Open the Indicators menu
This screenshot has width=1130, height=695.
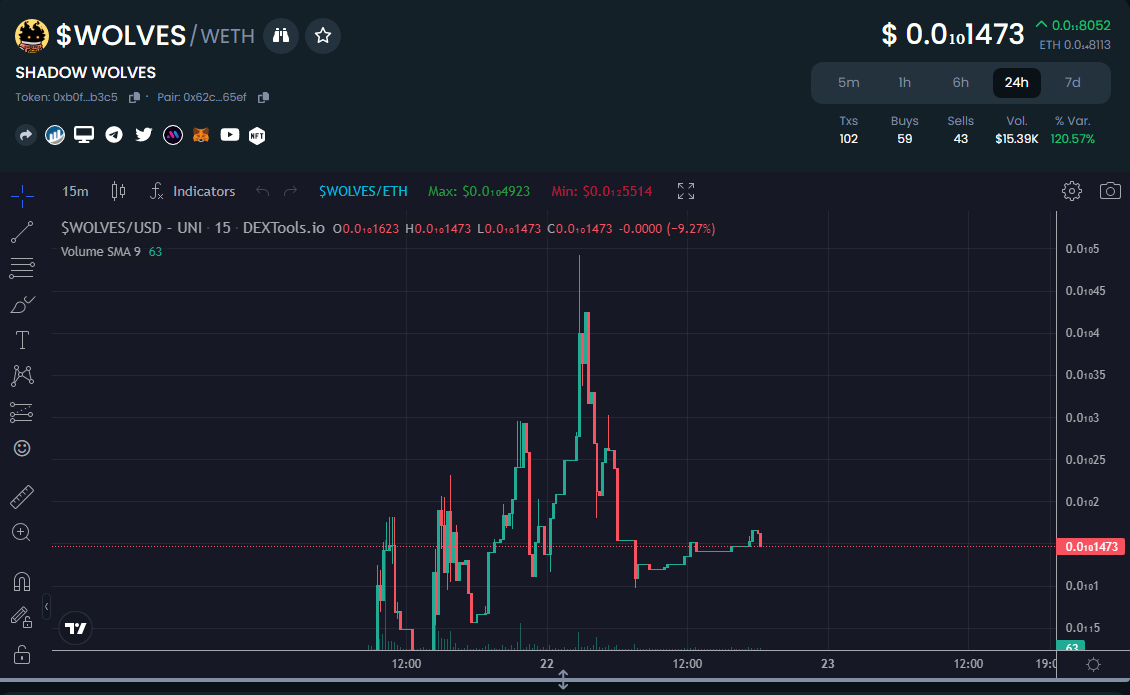click(x=192, y=191)
